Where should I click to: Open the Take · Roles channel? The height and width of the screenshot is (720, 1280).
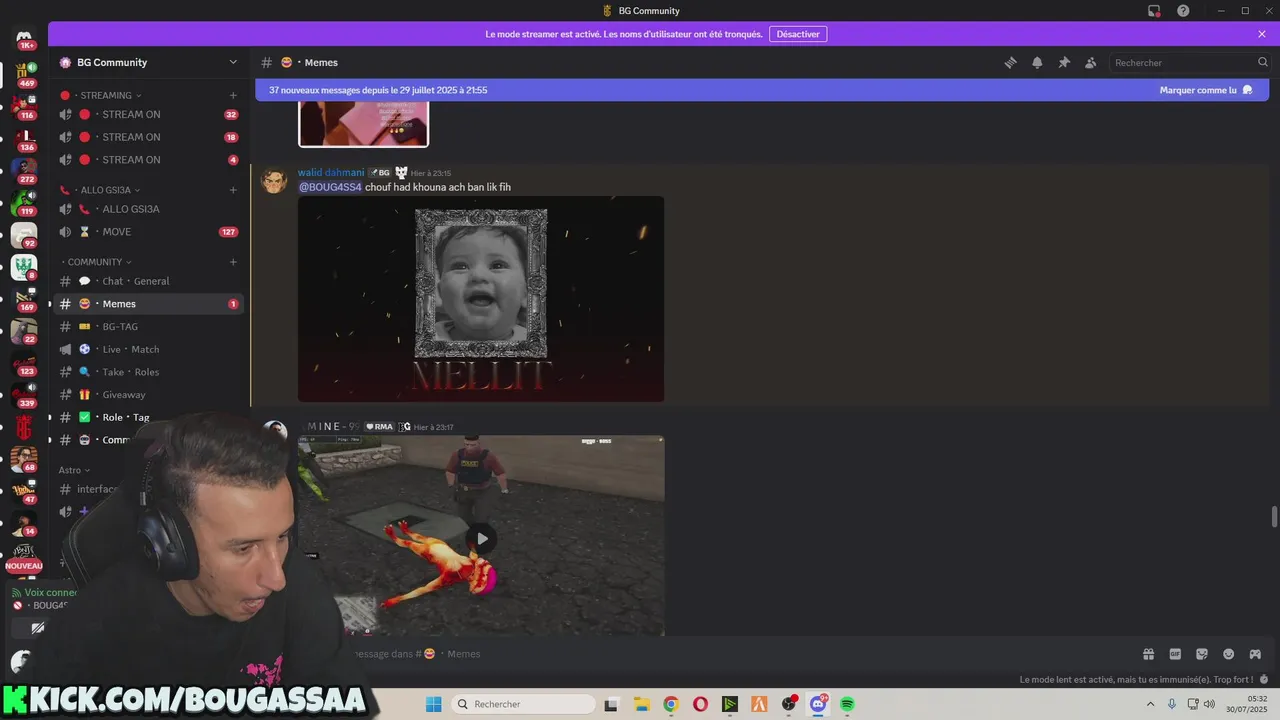point(148,372)
